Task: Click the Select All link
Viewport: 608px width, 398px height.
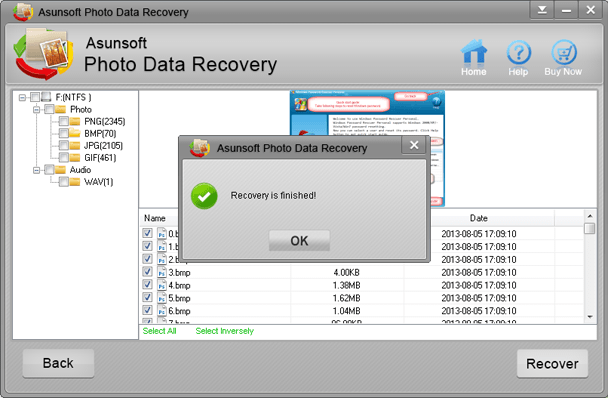Action: point(159,331)
